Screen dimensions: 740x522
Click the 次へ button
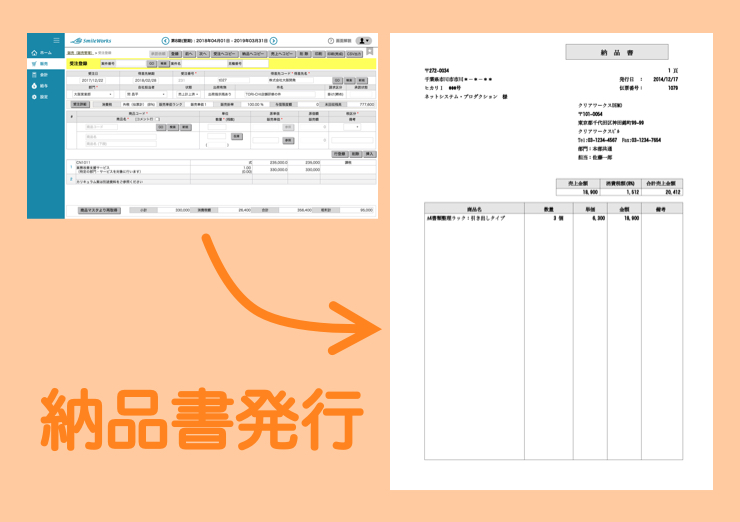203,54
